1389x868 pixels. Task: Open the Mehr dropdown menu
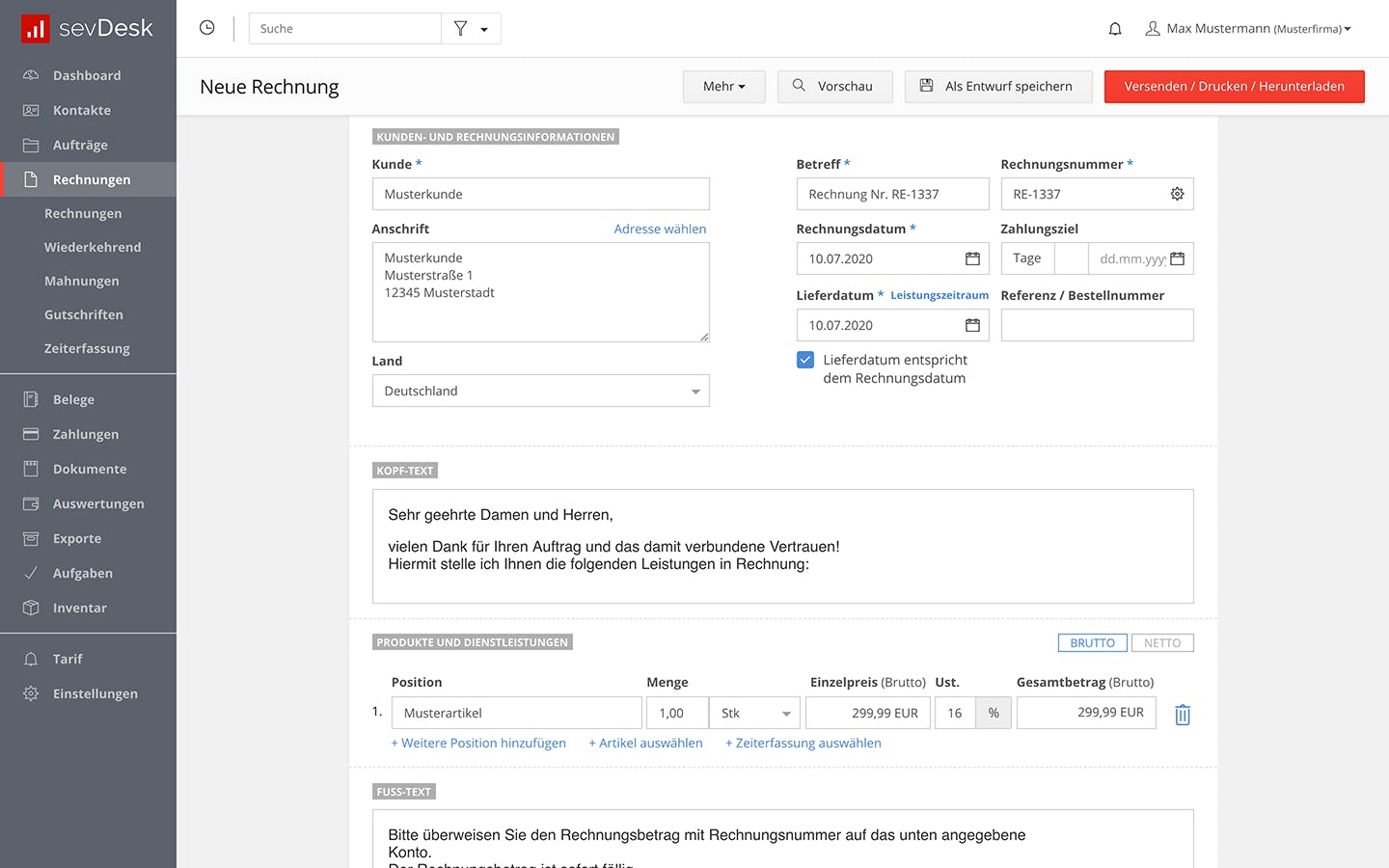click(x=724, y=87)
